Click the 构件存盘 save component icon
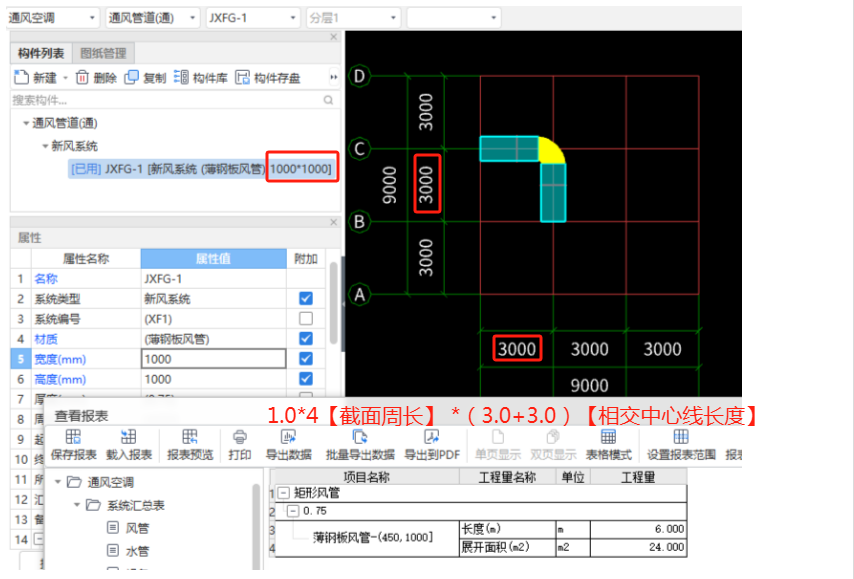 242,77
